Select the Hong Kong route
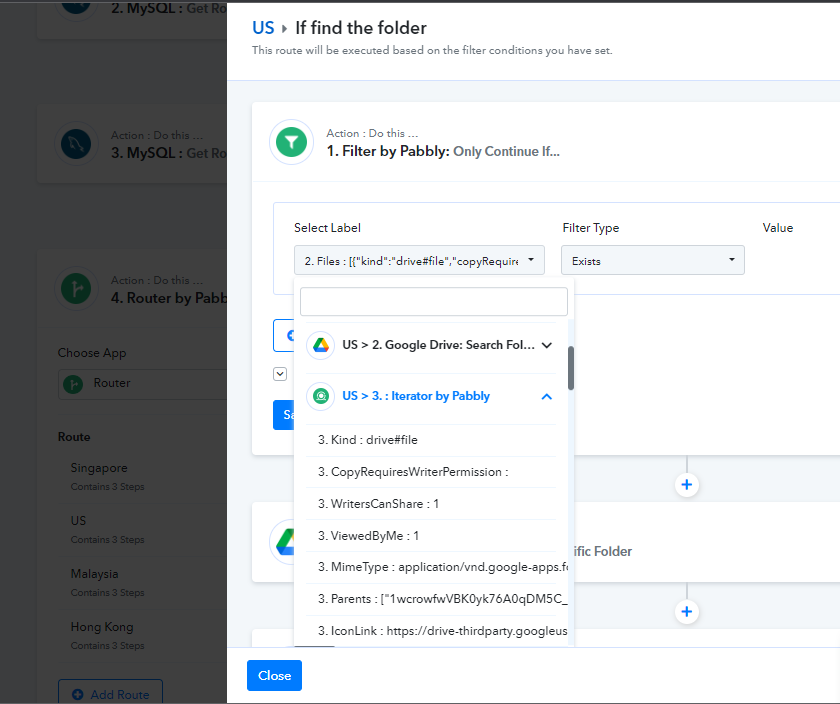Screen dimensions: 840x704 [107, 635]
